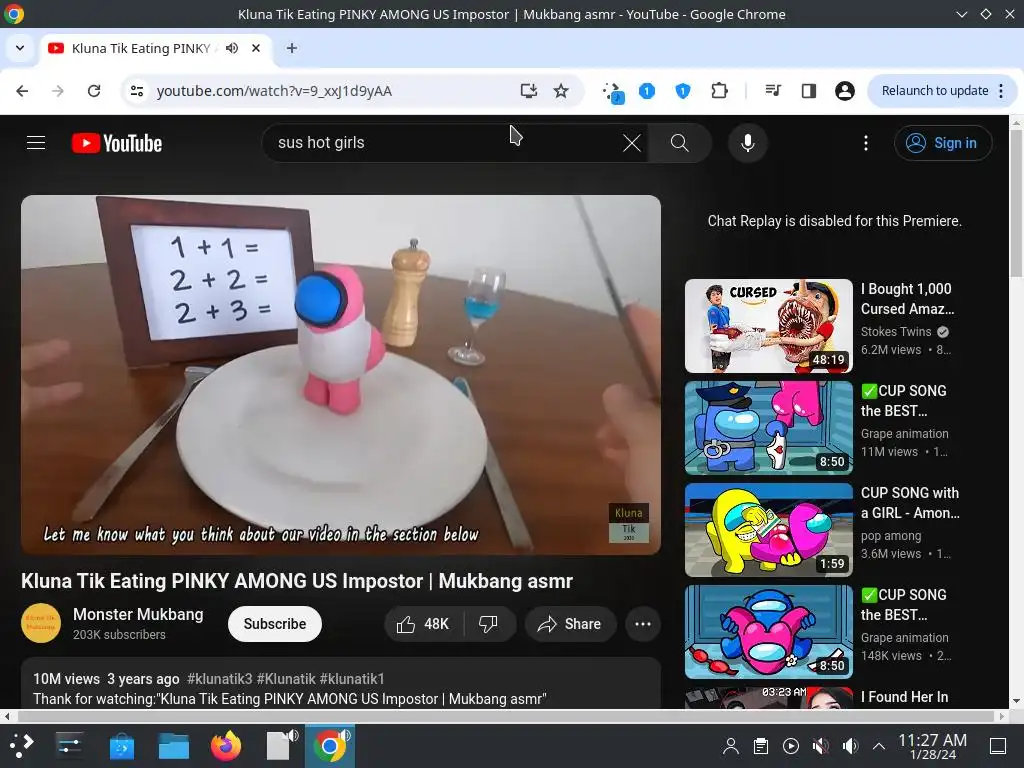This screenshot has width=1024, height=768.
Task: Open the file manager taskbar icon
Action: [x=174, y=746]
